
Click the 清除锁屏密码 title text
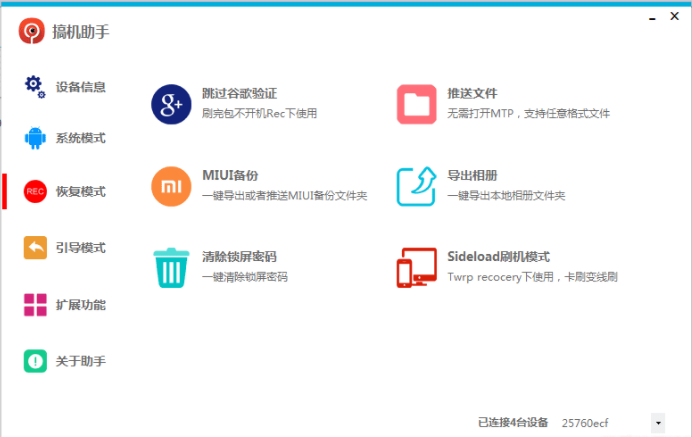[239, 257]
